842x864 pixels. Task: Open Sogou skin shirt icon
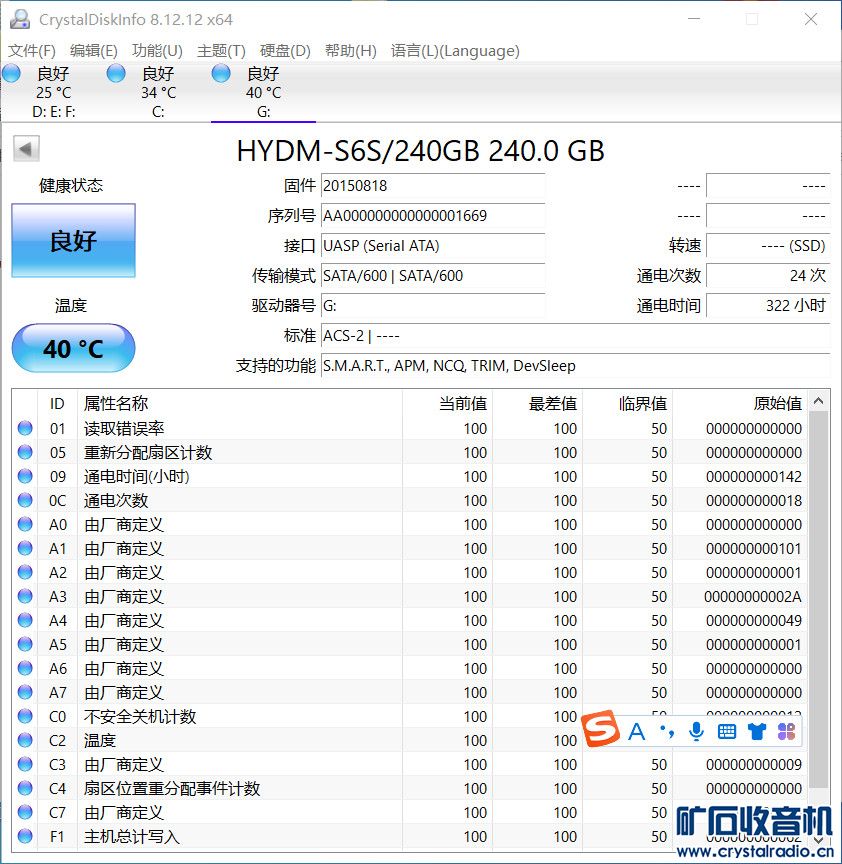pos(757,732)
